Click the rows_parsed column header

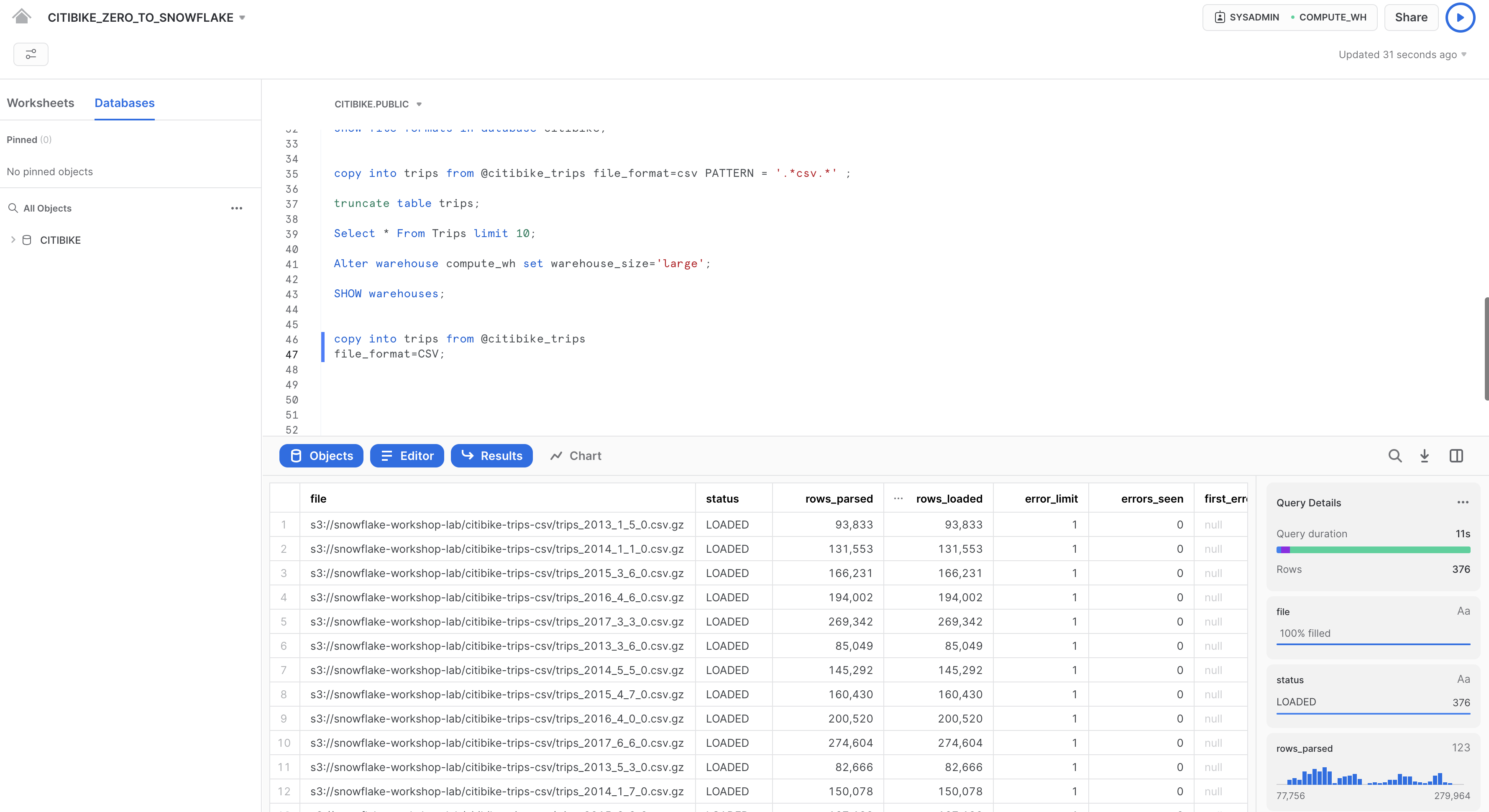pyautogui.click(x=838, y=499)
